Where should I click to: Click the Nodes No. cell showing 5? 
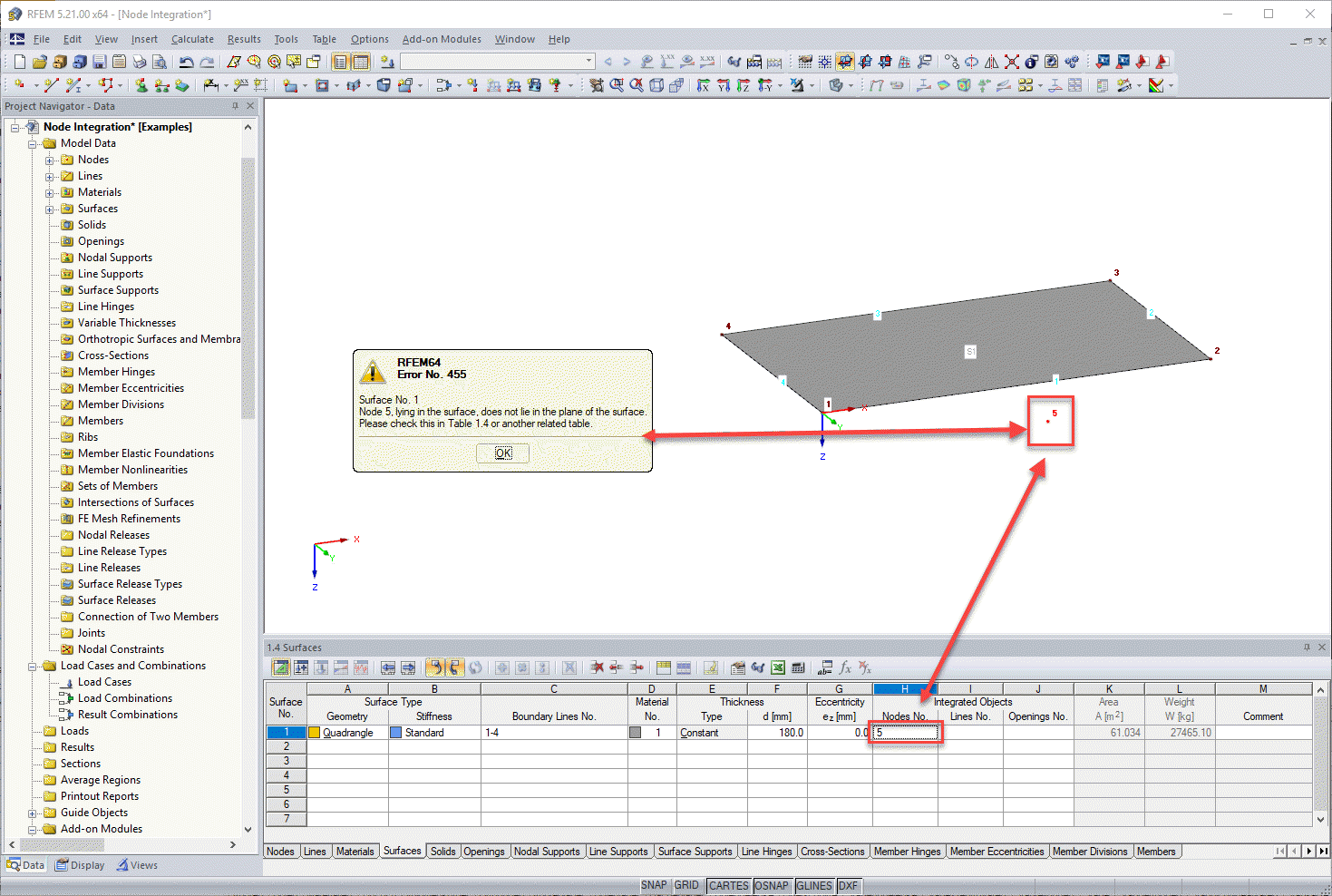(904, 732)
